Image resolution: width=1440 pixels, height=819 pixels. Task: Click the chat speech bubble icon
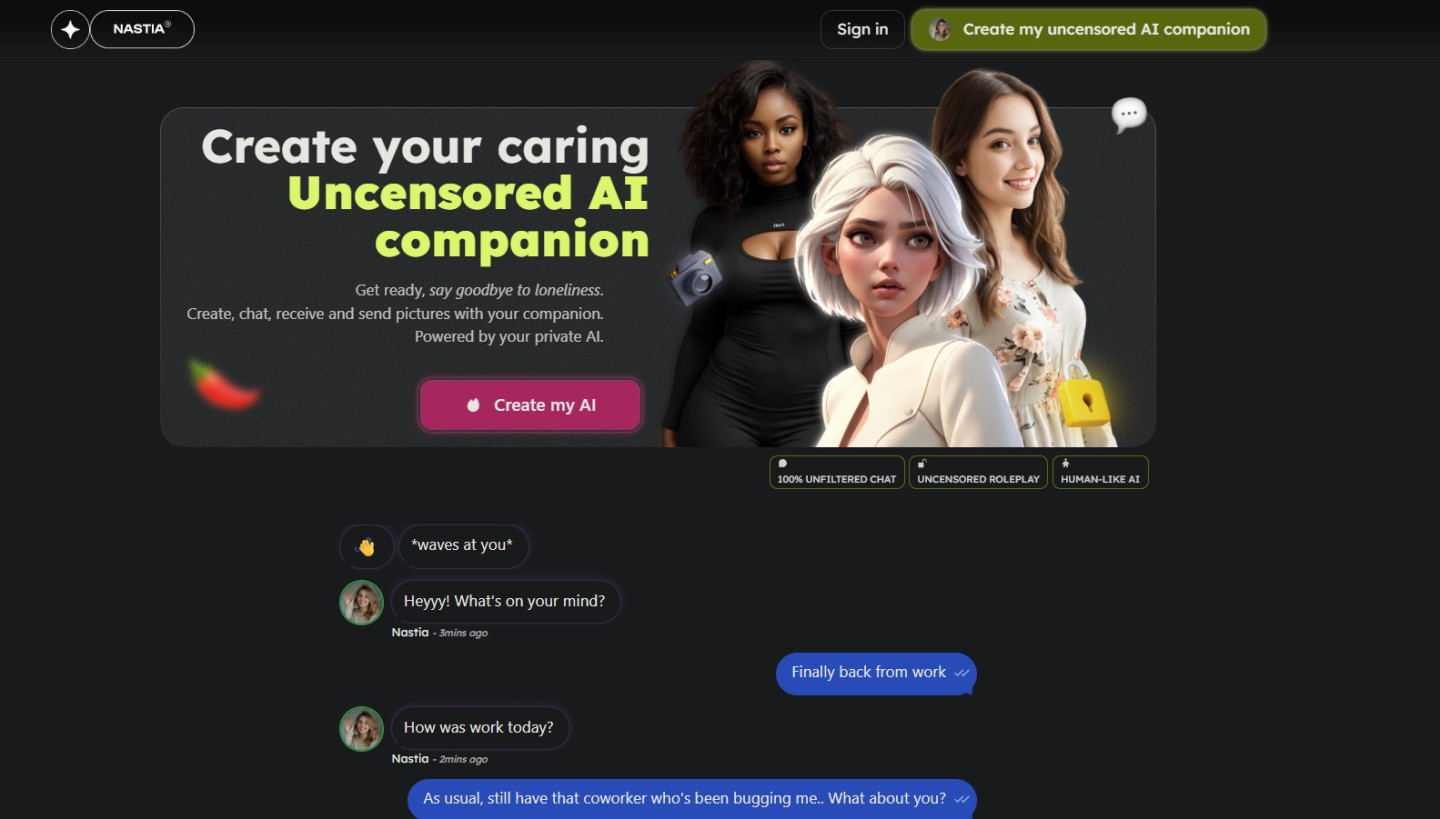(1129, 115)
